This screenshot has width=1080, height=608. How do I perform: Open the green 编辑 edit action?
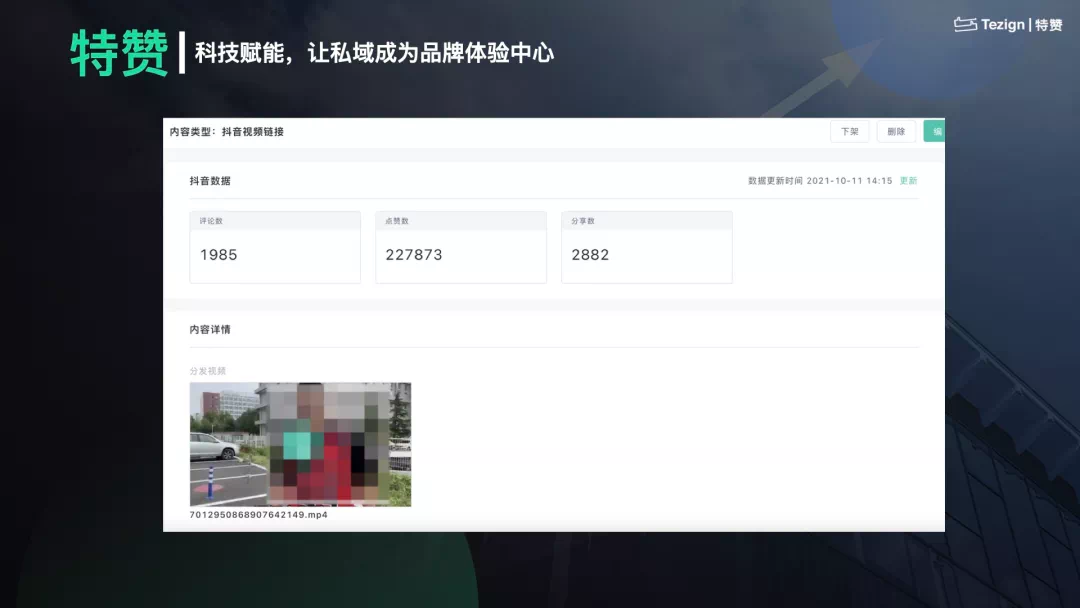[x=936, y=131]
